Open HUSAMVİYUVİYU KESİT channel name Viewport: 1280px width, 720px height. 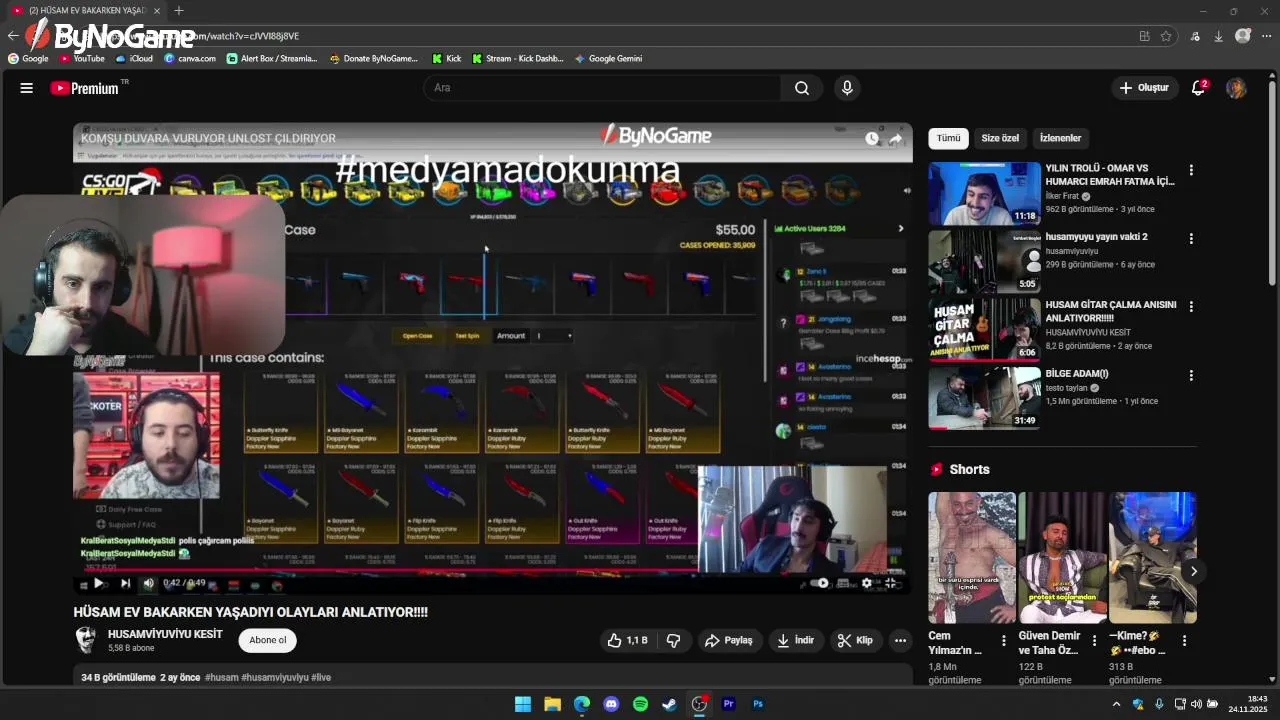(165, 634)
